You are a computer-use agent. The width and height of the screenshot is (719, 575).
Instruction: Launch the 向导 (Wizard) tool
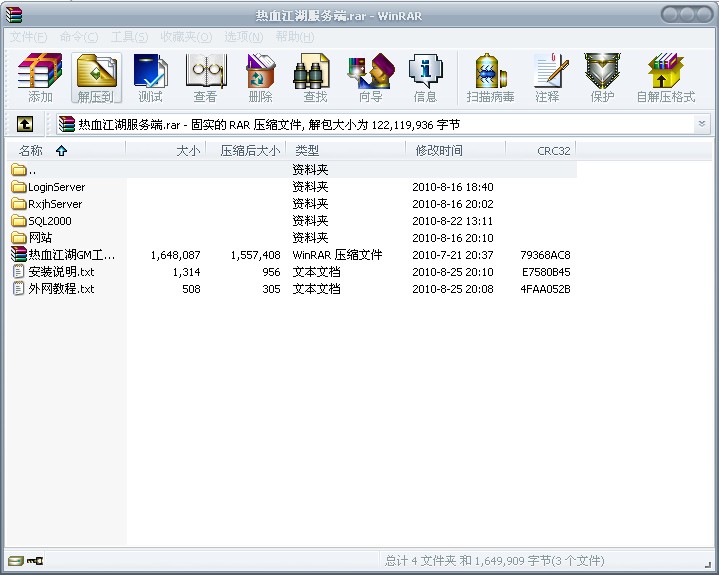[370, 78]
